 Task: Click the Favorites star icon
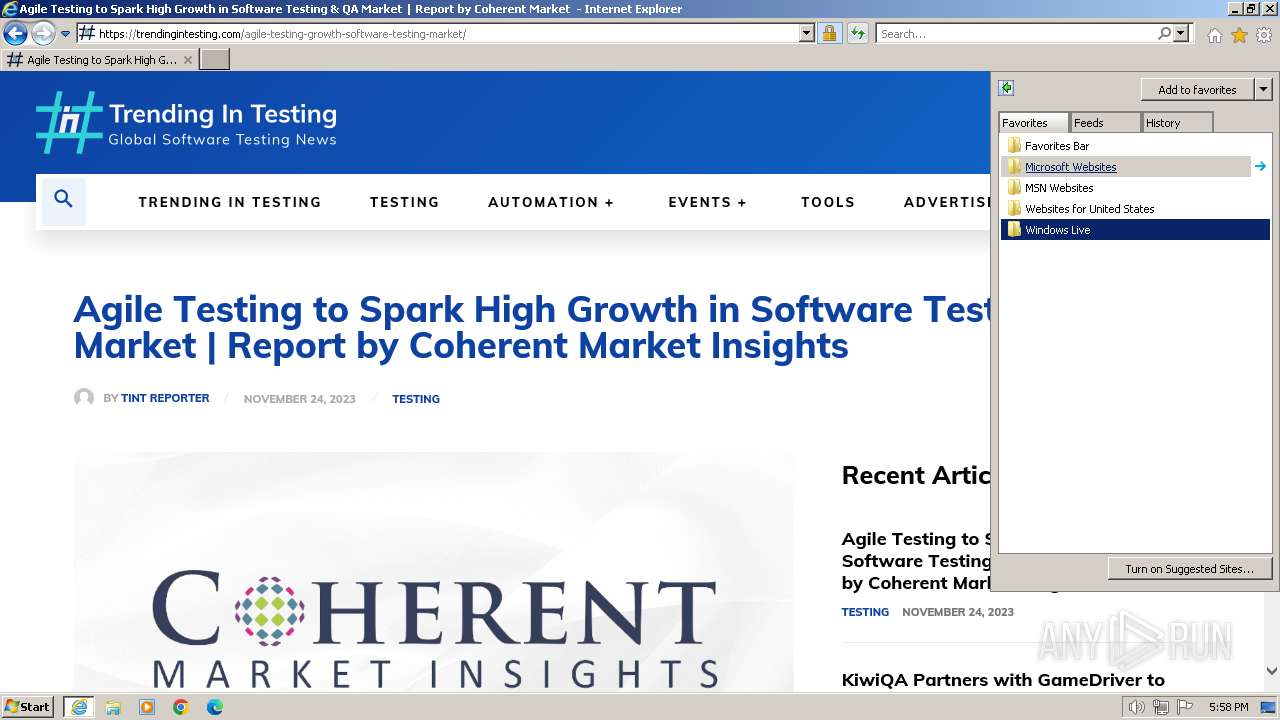point(1239,35)
